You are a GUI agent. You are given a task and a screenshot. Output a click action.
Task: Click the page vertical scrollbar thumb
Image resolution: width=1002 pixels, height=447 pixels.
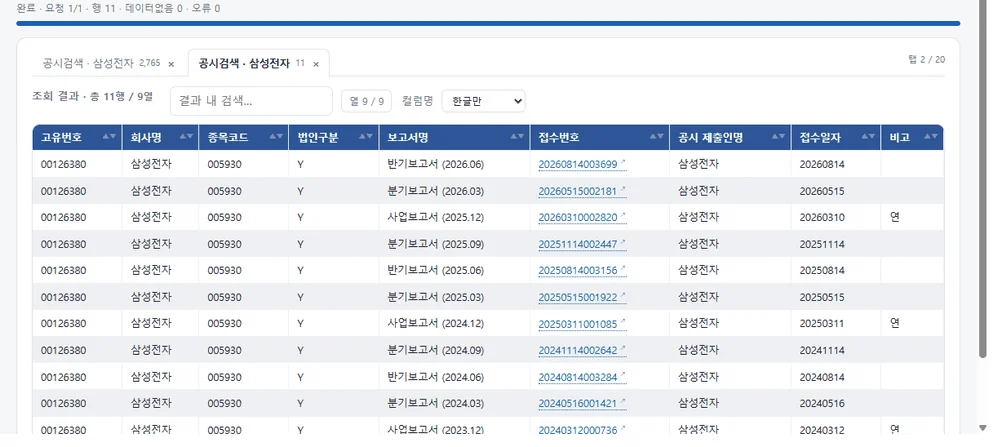(983, 179)
